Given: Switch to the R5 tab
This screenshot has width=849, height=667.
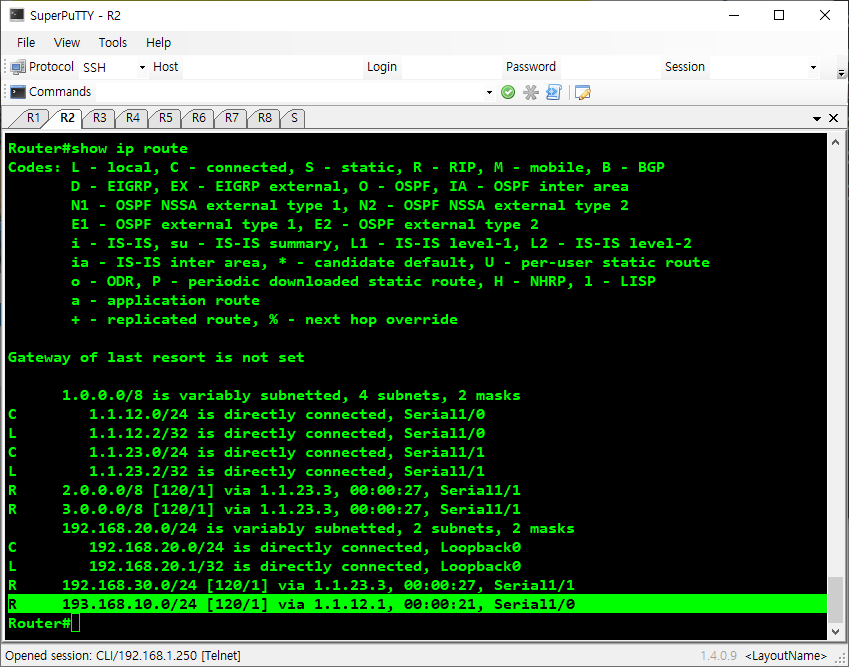Looking at the screenshot, I should 166,118.
